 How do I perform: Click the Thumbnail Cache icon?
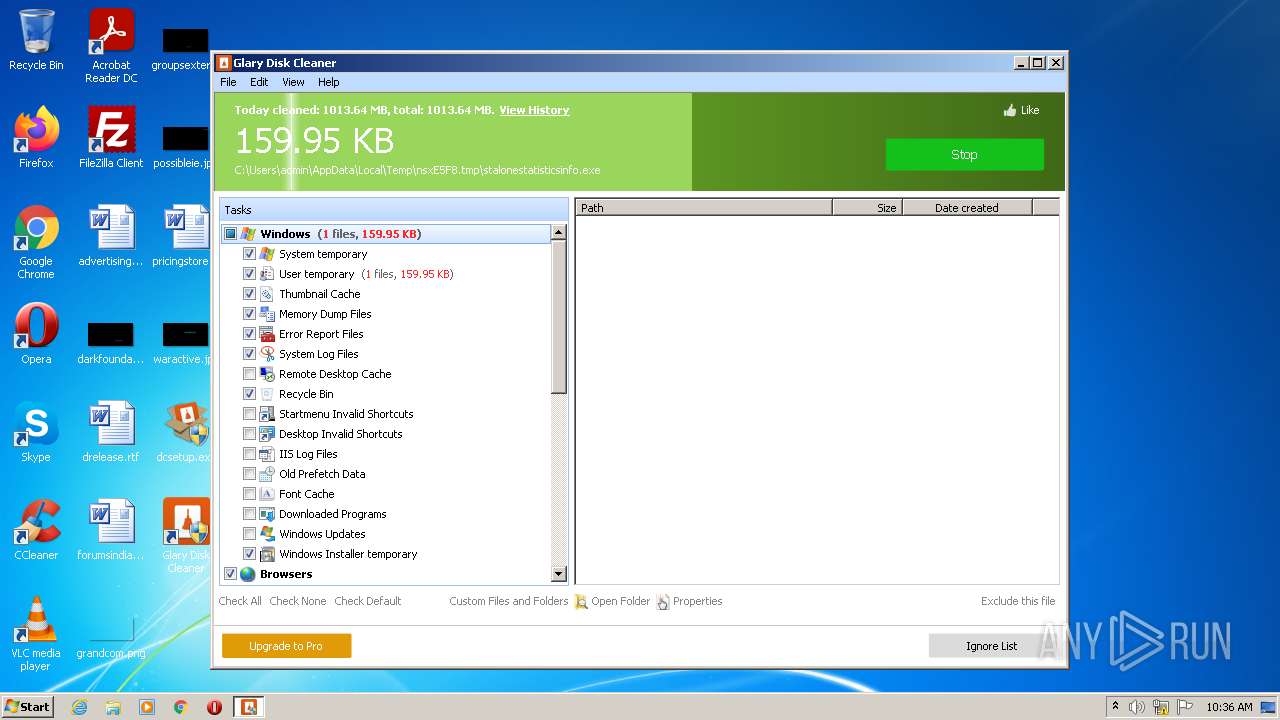click(x=267, y=294)
